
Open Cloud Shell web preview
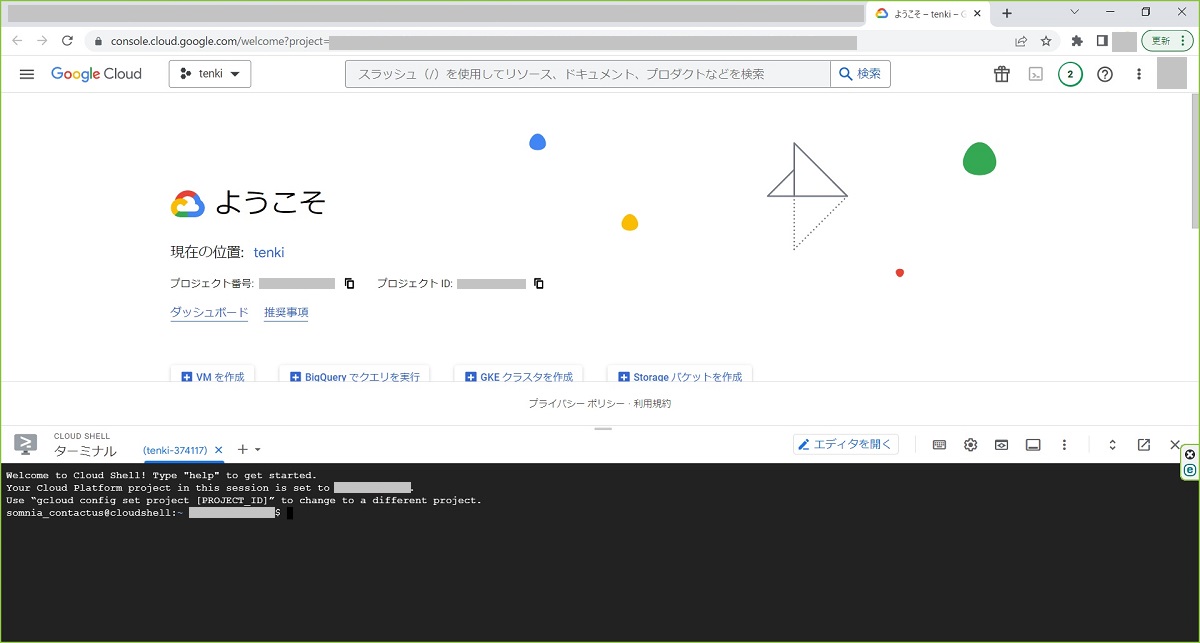(x=1001, y=445)
